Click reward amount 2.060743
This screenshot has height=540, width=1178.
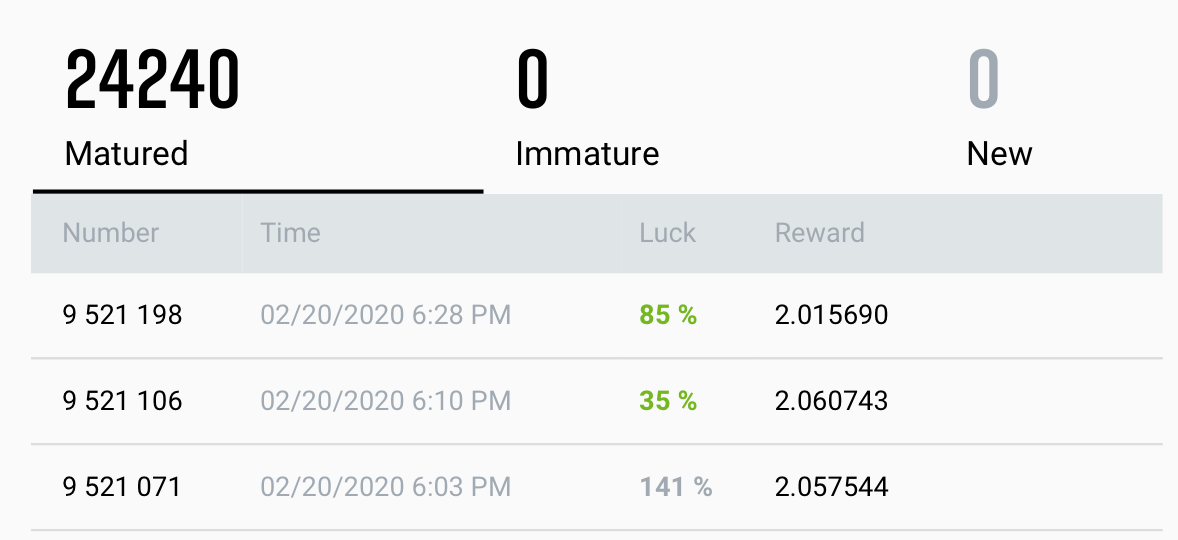coord(831,402)
